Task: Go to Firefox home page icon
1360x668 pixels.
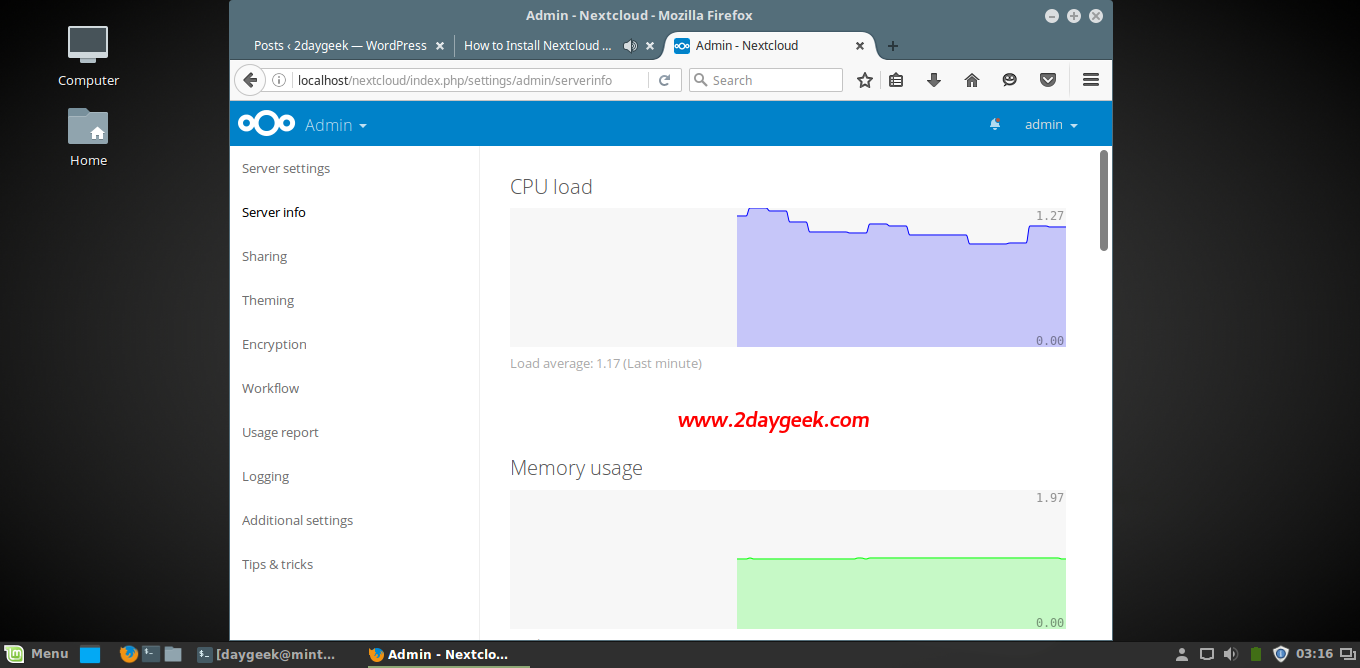Action: 972,80
